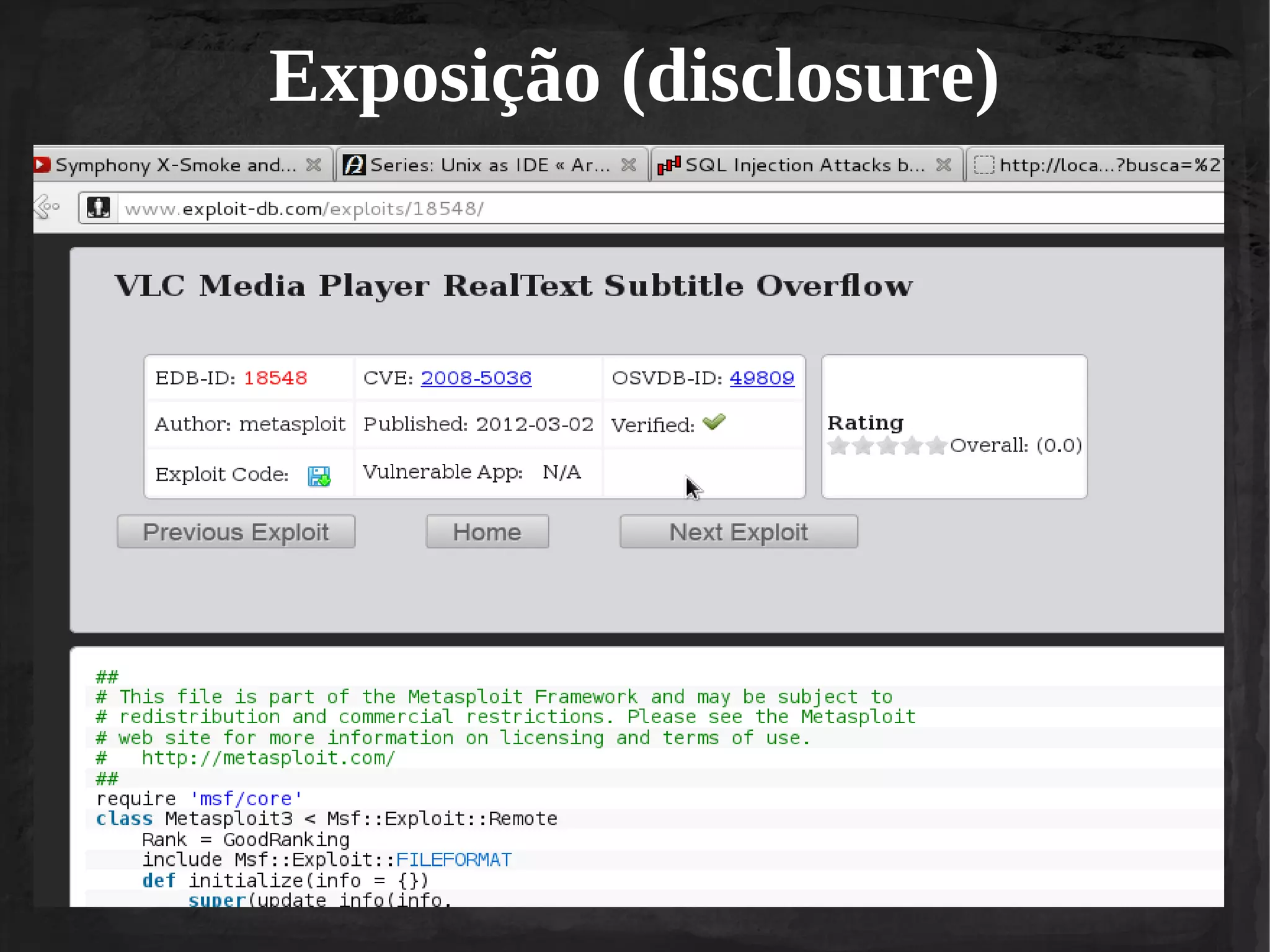Open the Series: Unix as IDE tab
Image resolution: width=1270 pixels, height=952 pixels.
491,165
